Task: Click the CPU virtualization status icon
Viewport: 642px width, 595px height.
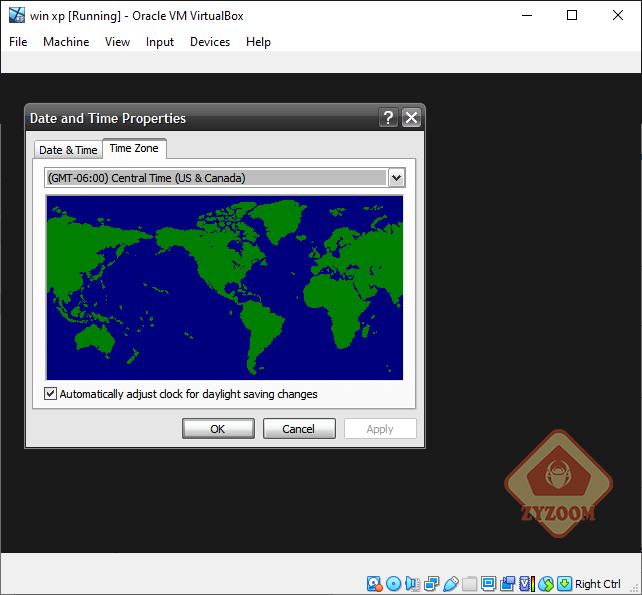Action: [x=527, y=584]
